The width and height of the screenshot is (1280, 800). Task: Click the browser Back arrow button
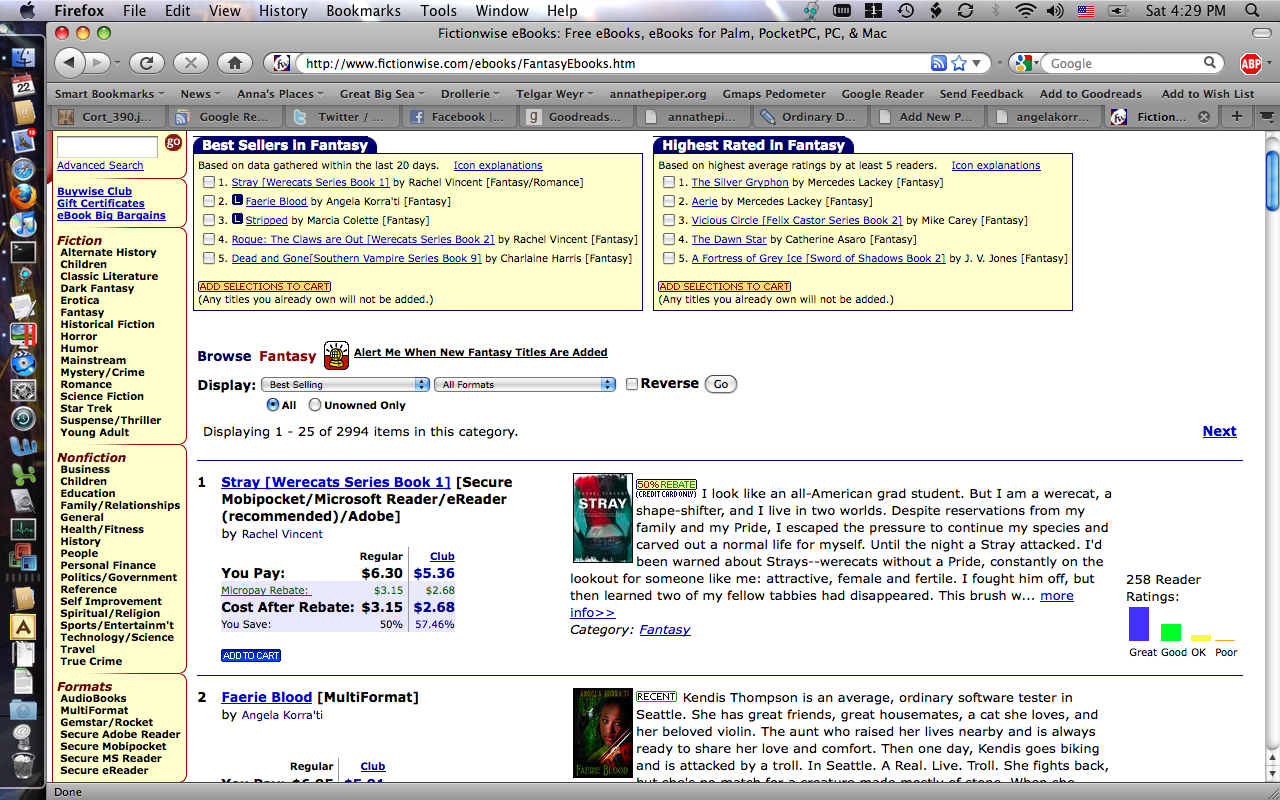(69, 63)
